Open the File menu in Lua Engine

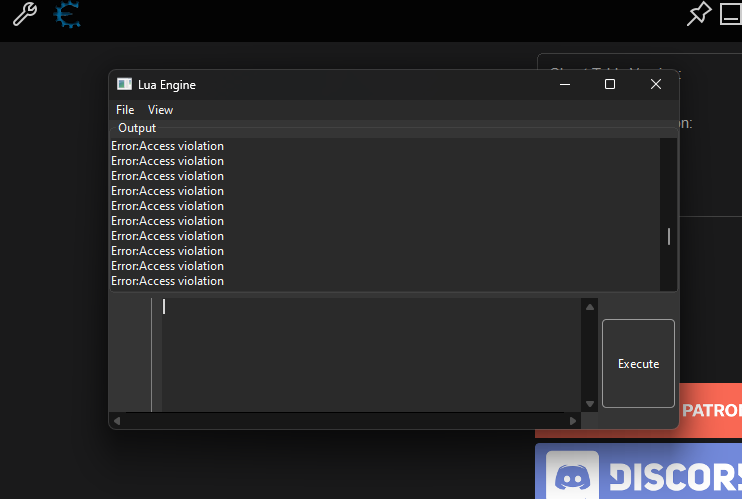125,110
